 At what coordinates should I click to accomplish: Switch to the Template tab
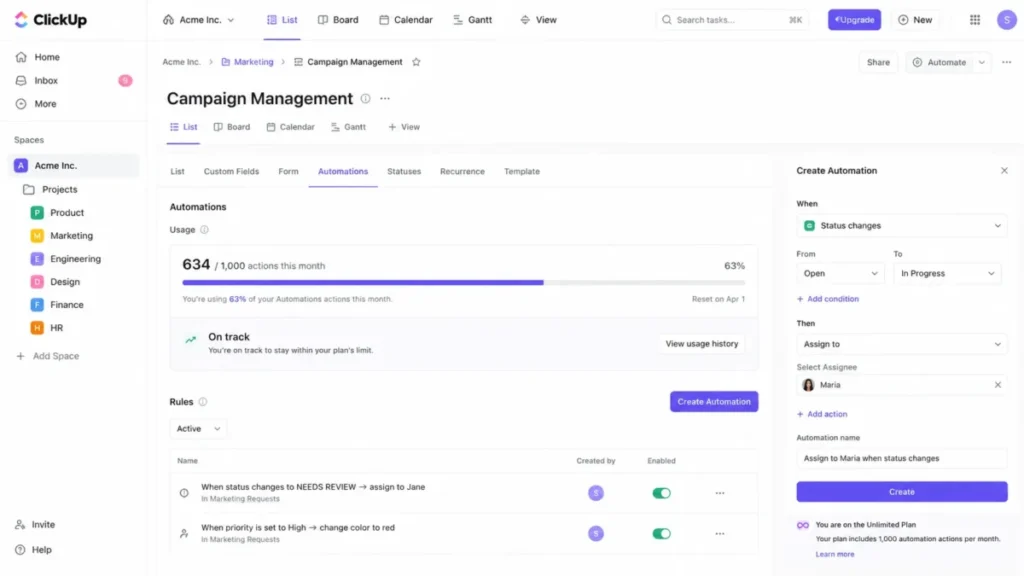[x=521, y=171]
